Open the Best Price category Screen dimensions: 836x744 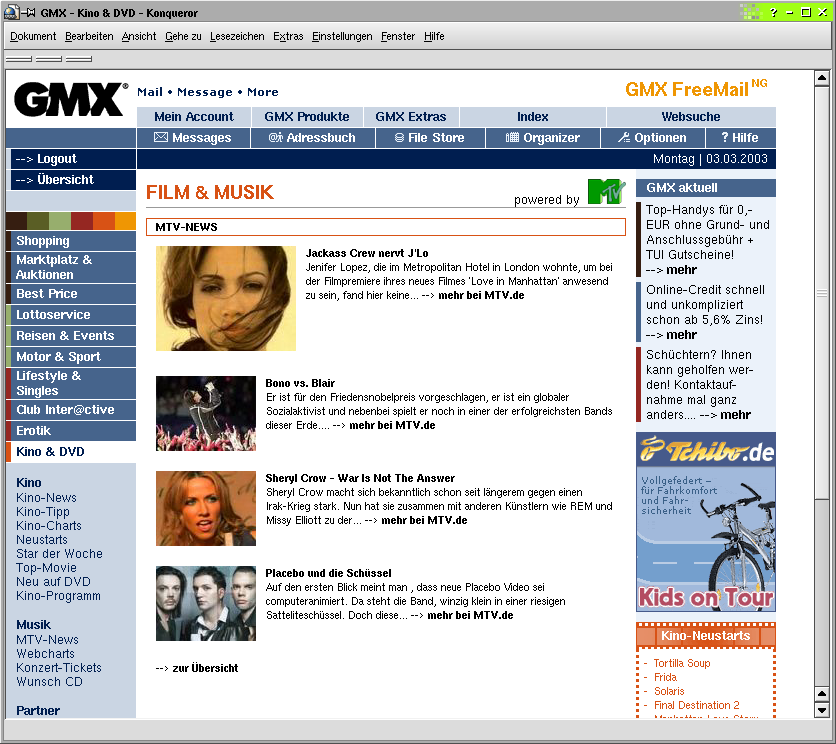71,294
